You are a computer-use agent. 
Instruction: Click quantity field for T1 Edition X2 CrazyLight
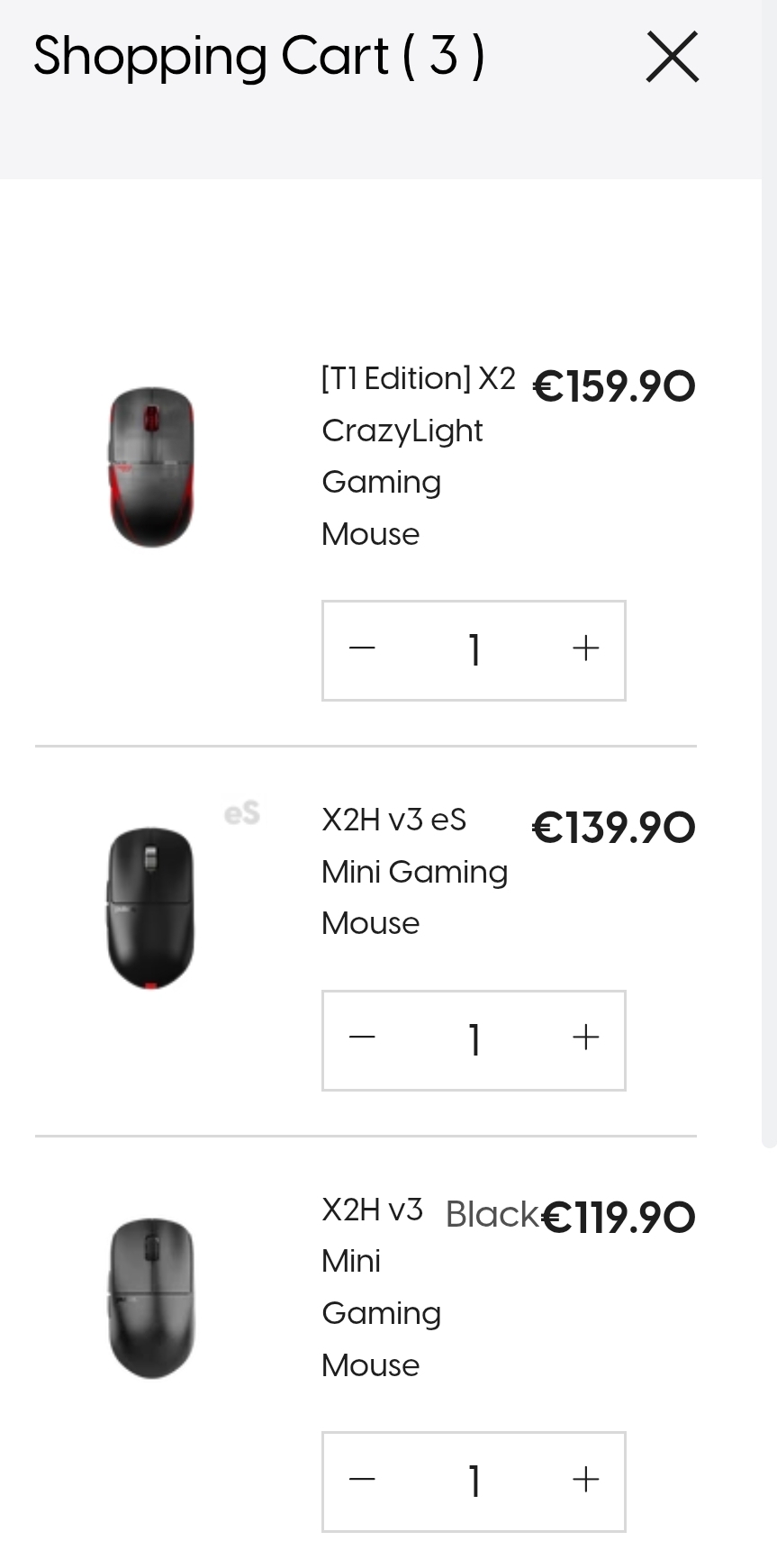coord(474,650)
